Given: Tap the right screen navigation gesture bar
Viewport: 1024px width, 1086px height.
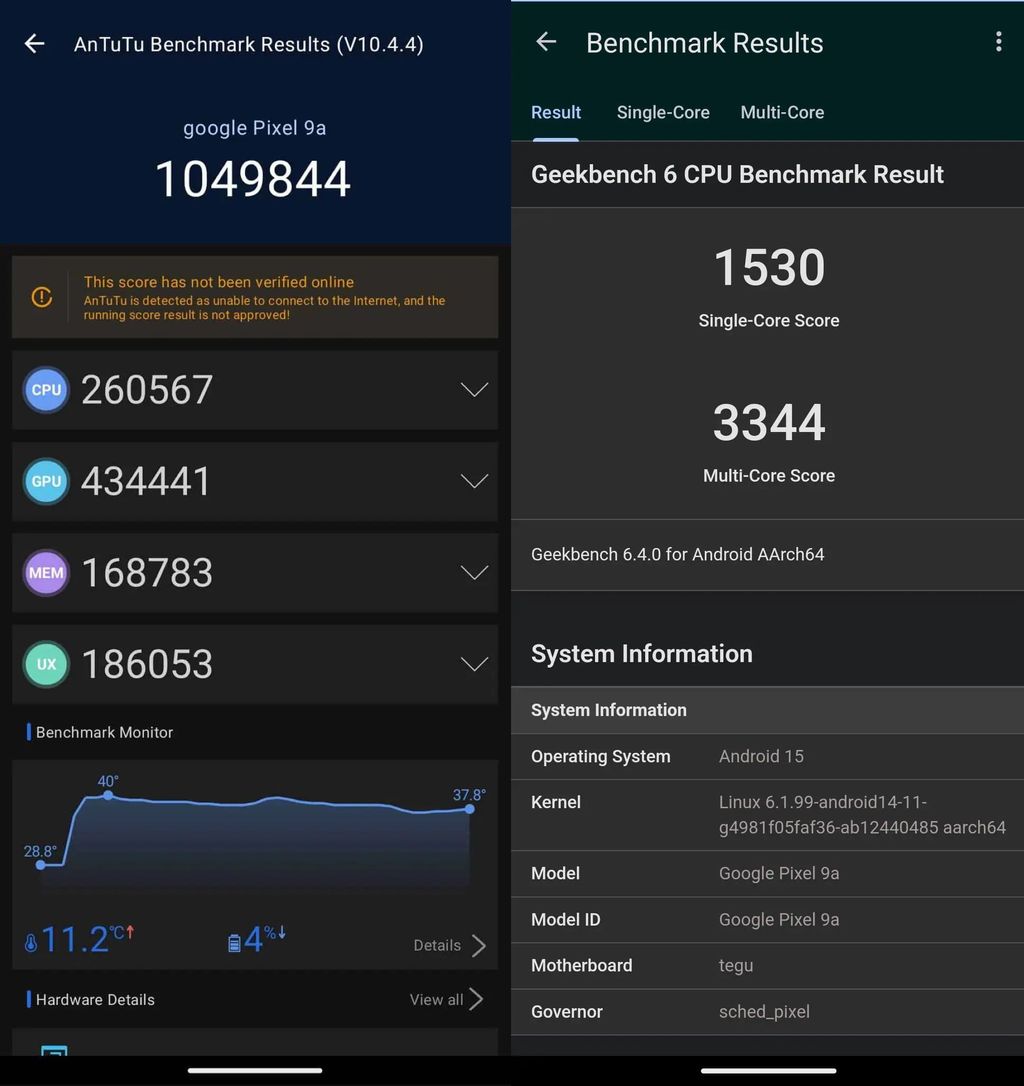Looking at the screenshot, I should (x=768, y=1071).
